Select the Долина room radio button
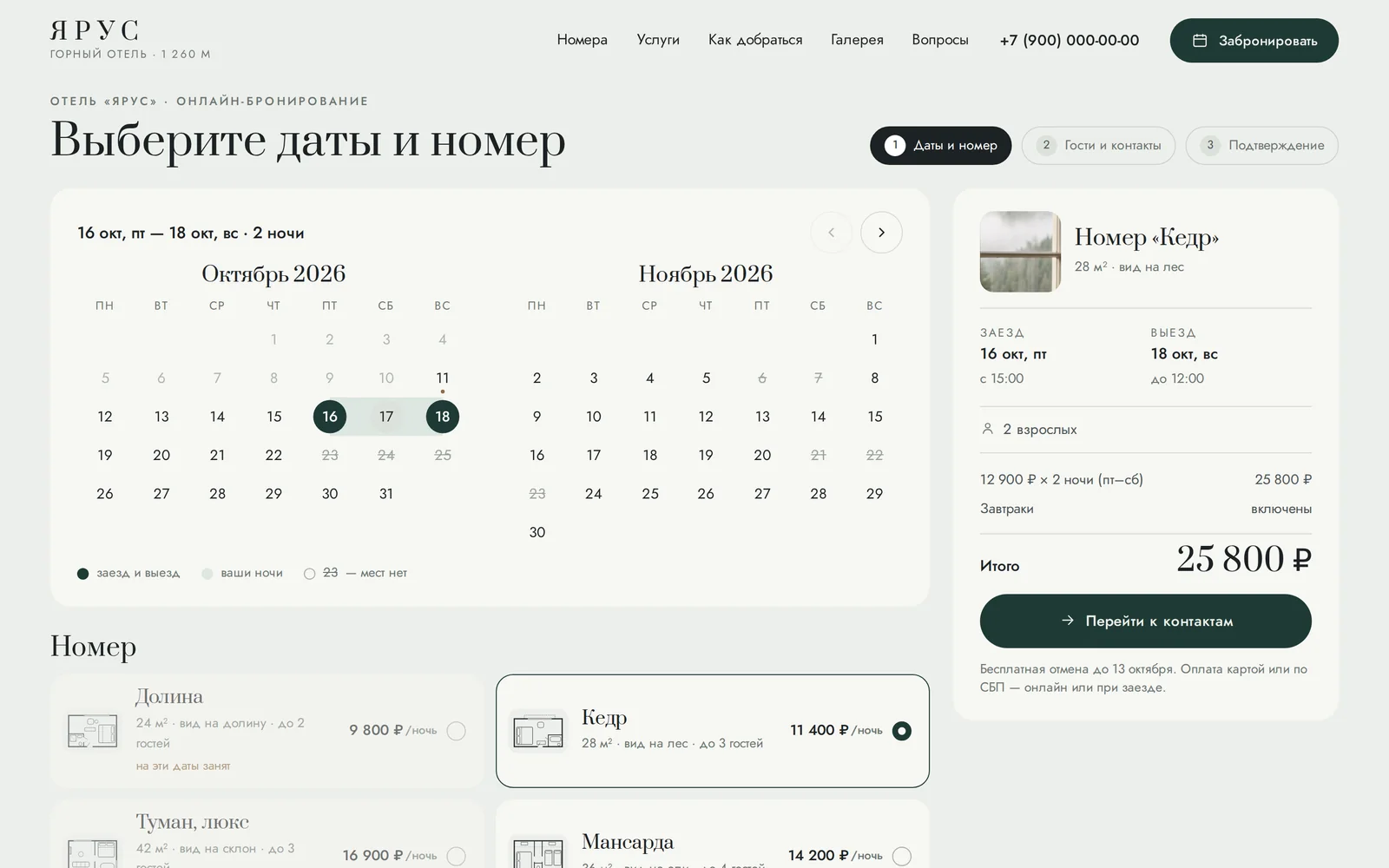The image size is (1389, 868). (x=456, y=731)
